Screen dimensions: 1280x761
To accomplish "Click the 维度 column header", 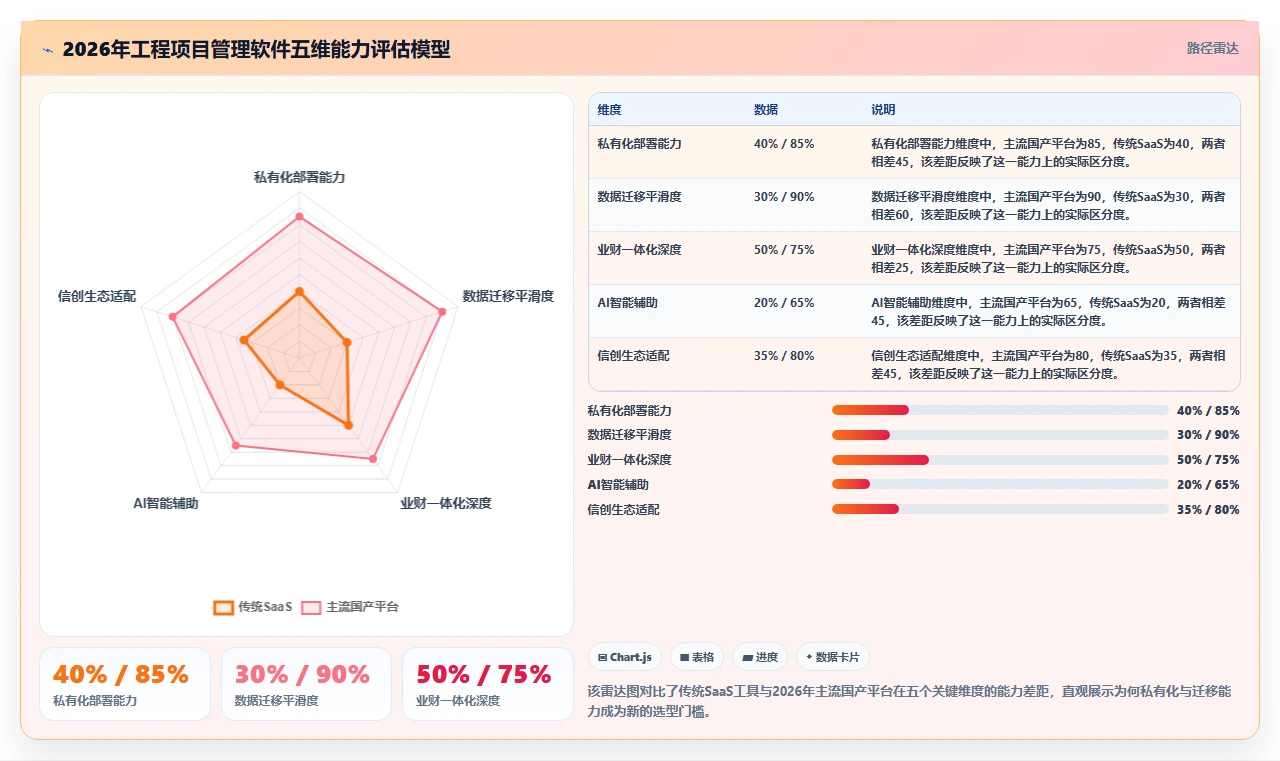I will 610,110.
